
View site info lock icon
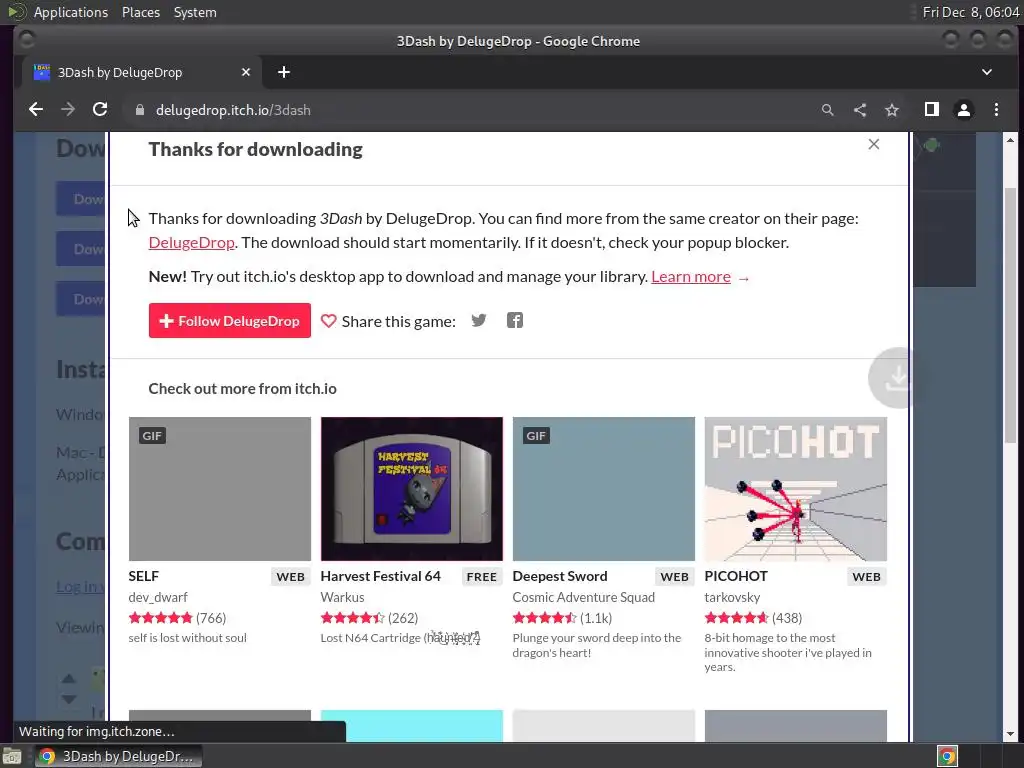(x=139, y=110)
